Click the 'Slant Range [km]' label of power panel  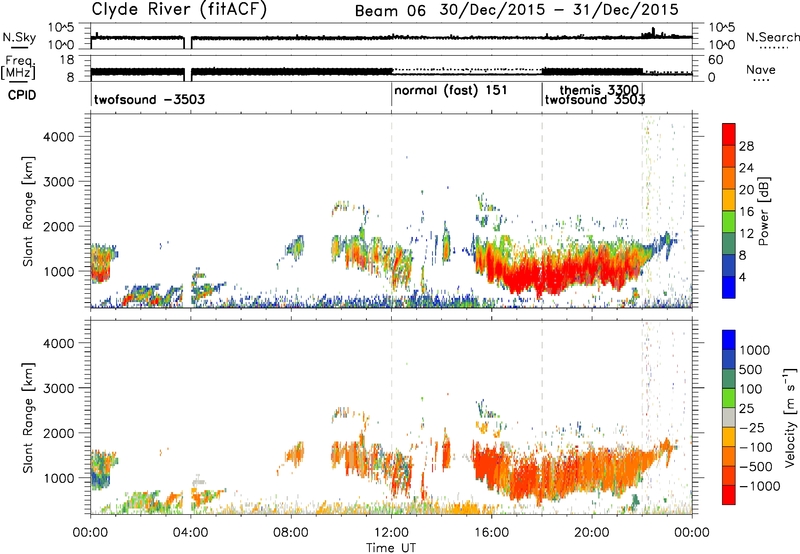tap(28, 211)
